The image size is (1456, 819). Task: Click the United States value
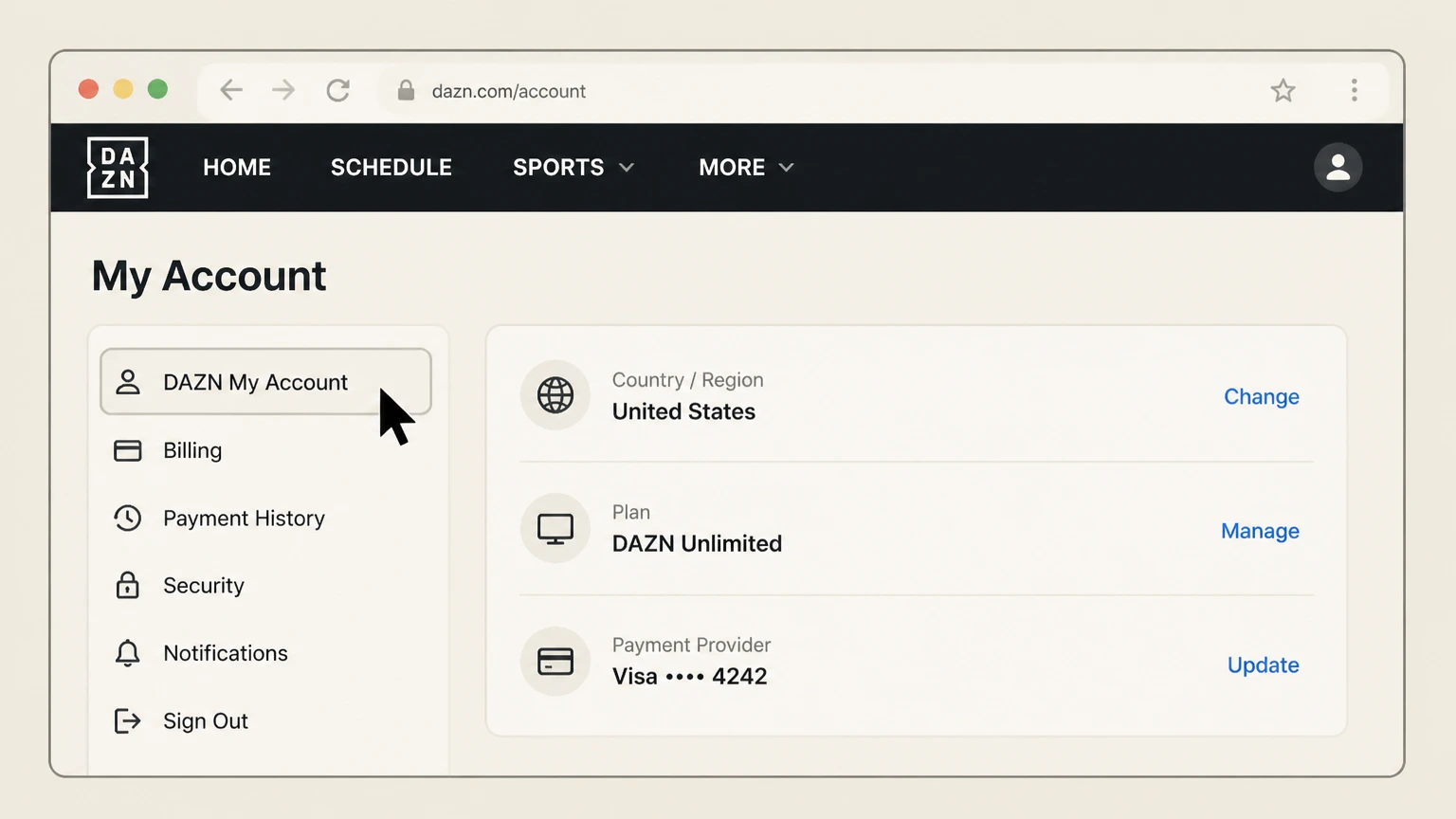point(683,411)
